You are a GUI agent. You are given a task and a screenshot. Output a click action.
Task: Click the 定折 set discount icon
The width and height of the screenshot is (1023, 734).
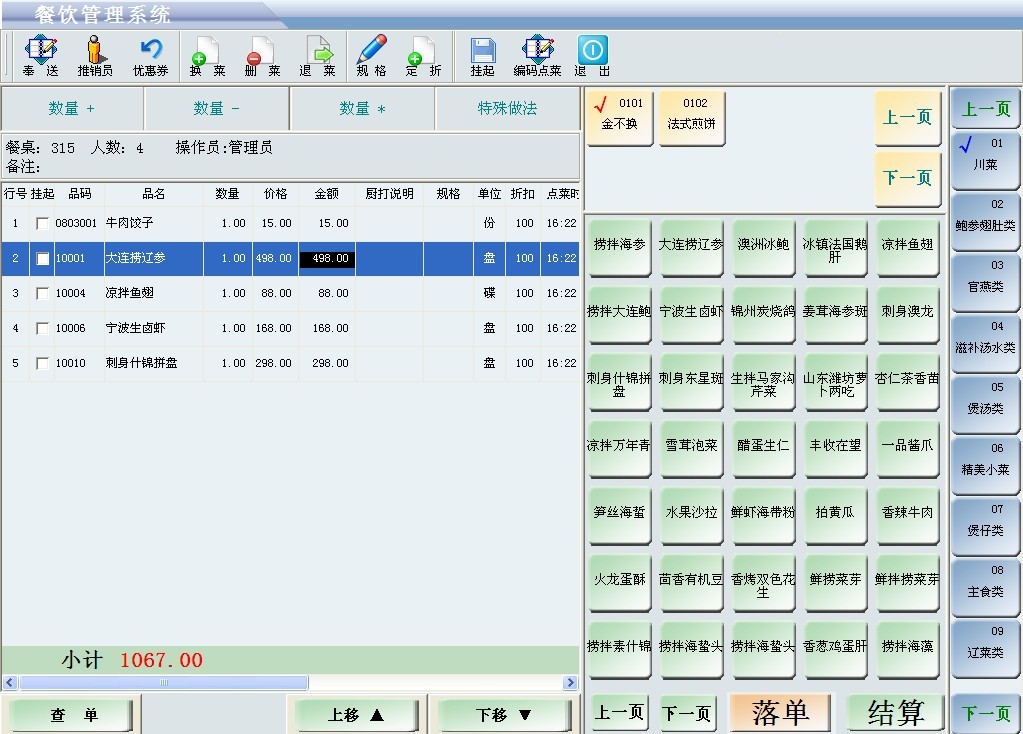pos(423,56)
